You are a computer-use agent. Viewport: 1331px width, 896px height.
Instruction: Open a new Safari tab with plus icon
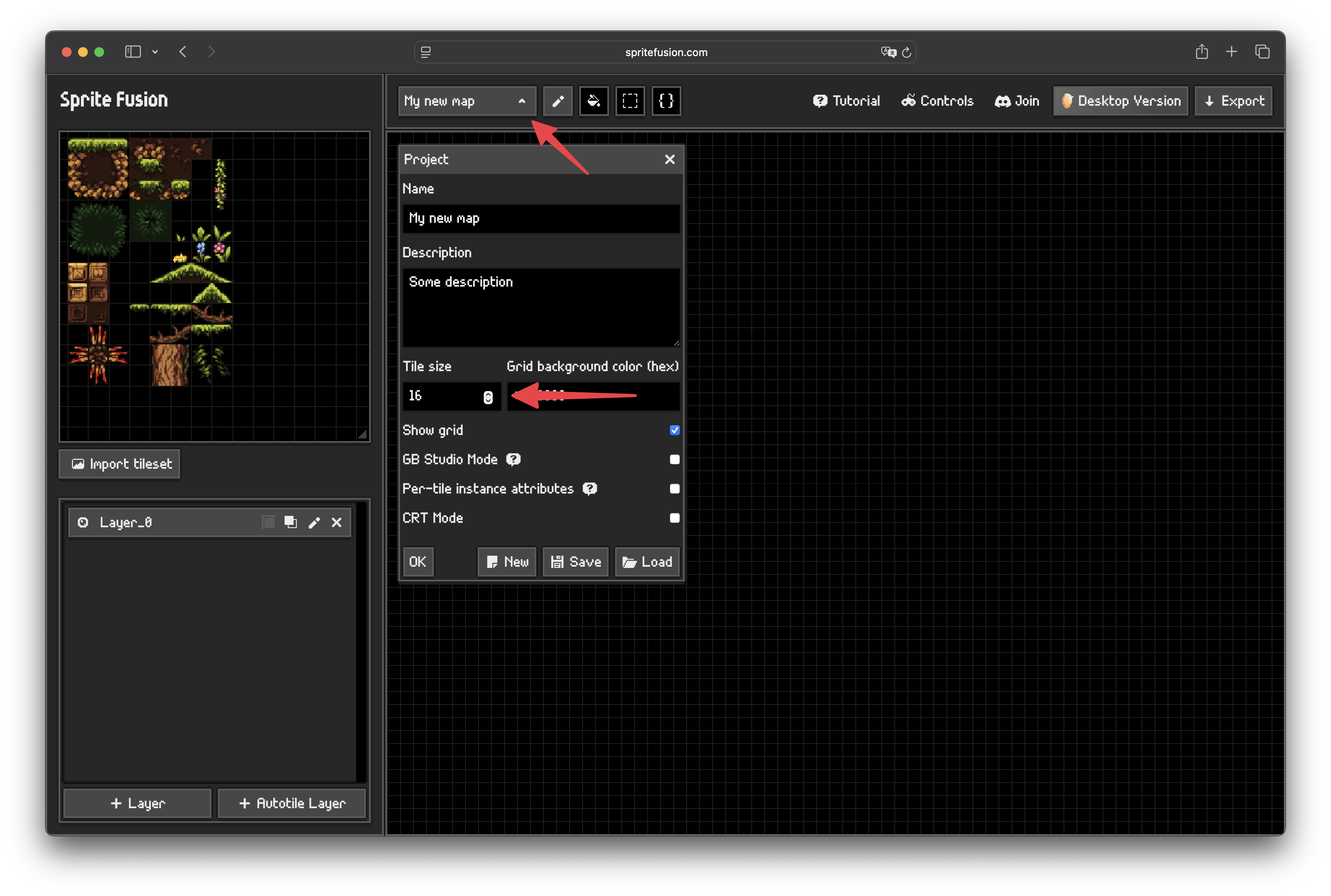tap(1231, 52)
